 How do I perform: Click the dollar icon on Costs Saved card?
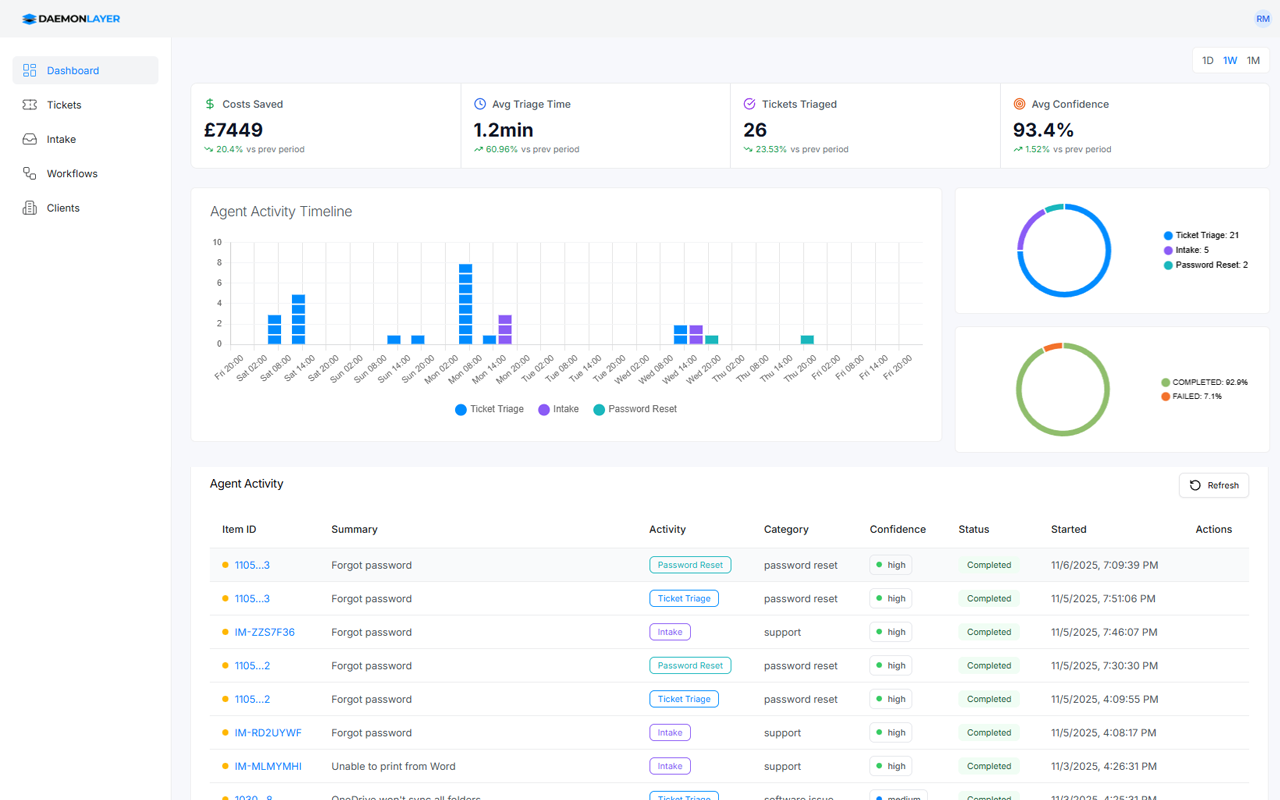pyautogui.click(x=209, y=103)
